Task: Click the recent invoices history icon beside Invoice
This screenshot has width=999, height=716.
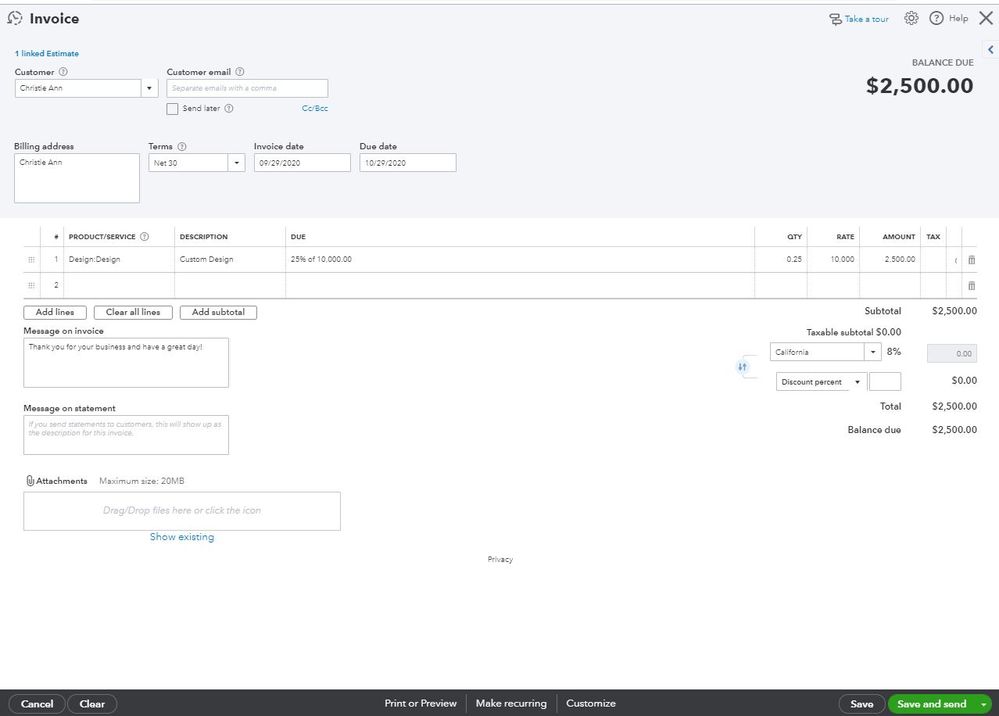Action: click(x=15, y=18)
